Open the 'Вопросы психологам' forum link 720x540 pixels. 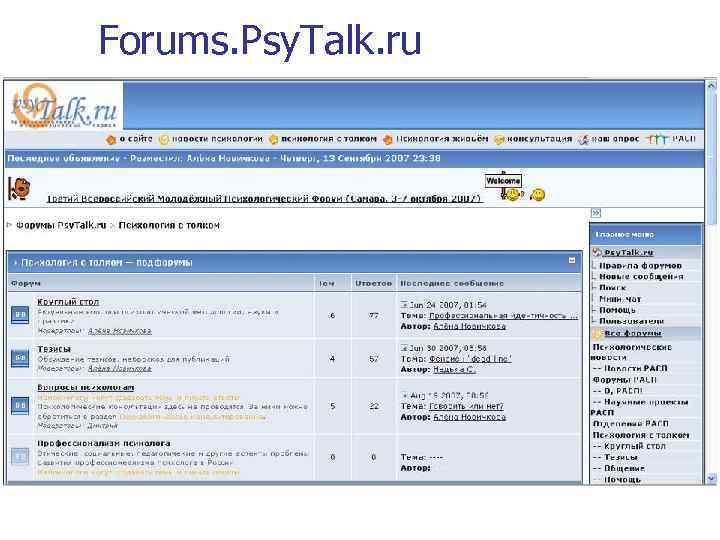pyautogui.click(x=86, y=387)
